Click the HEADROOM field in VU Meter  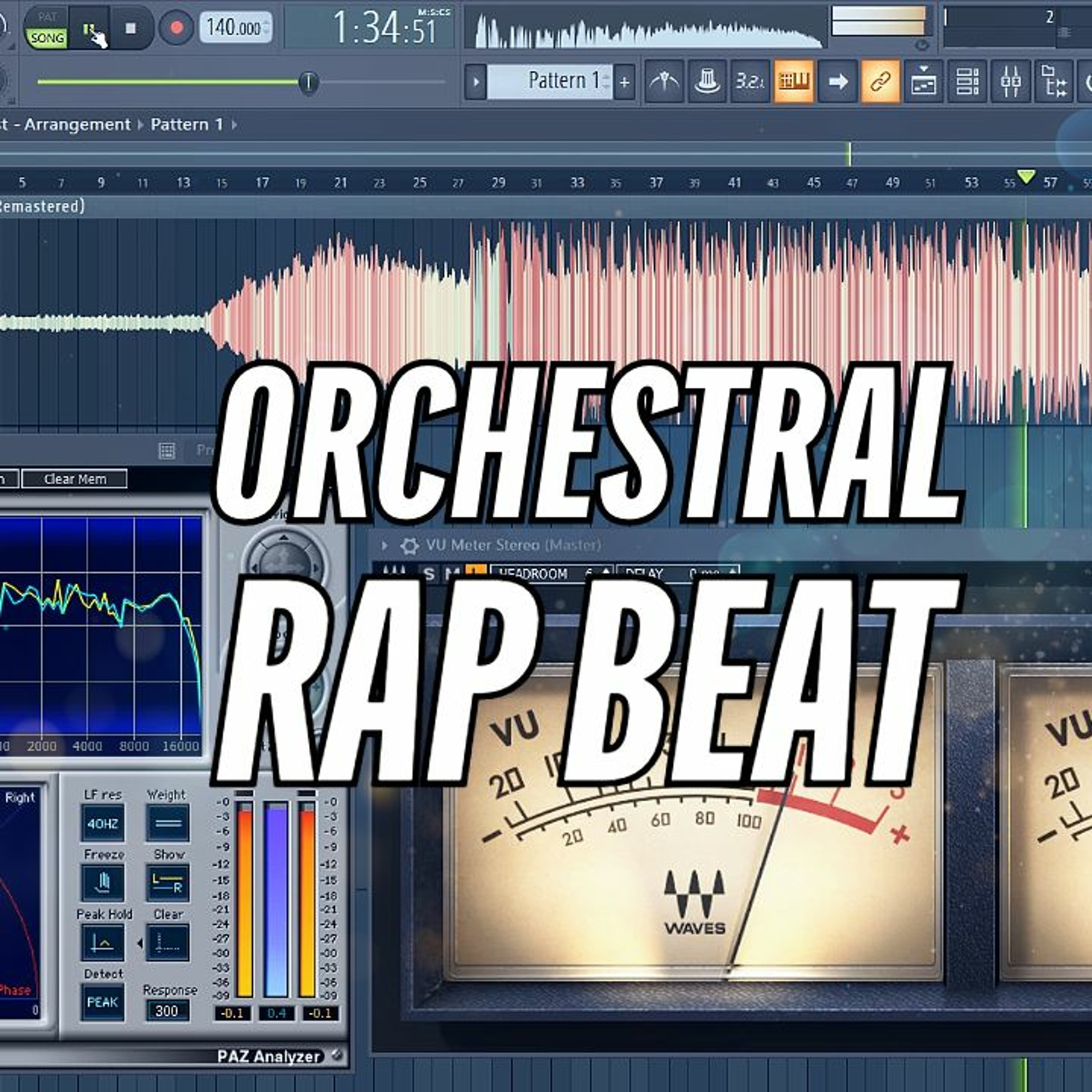coord(552,573)
